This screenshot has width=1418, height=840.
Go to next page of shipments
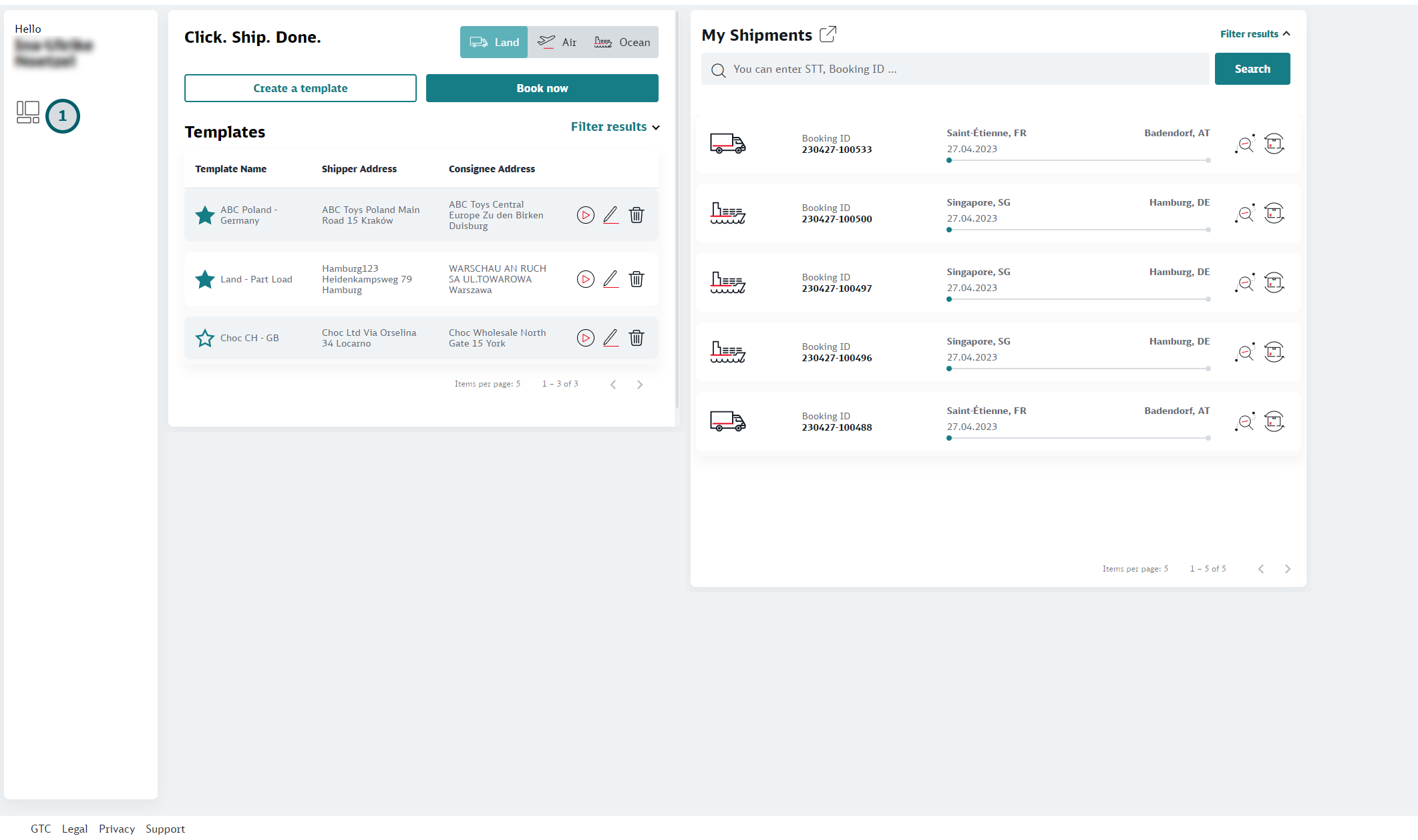point(1287,569)
